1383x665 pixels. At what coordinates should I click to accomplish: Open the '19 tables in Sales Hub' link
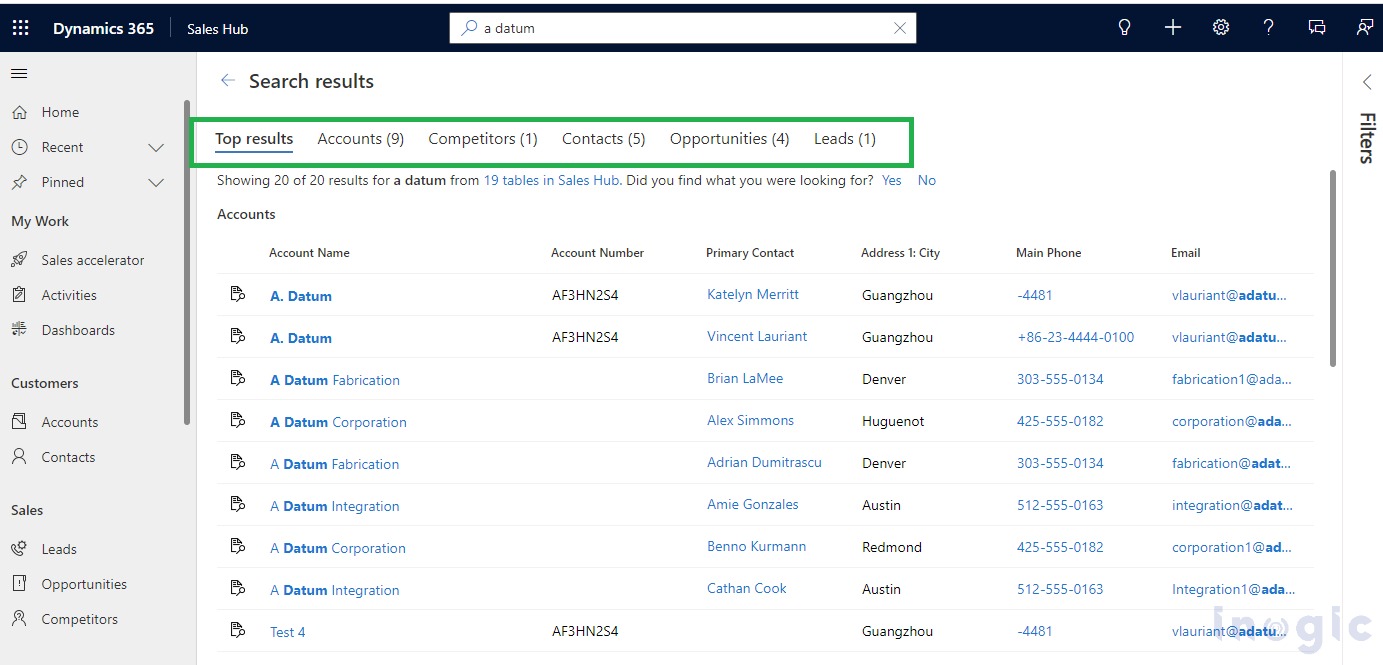(552, 181)
